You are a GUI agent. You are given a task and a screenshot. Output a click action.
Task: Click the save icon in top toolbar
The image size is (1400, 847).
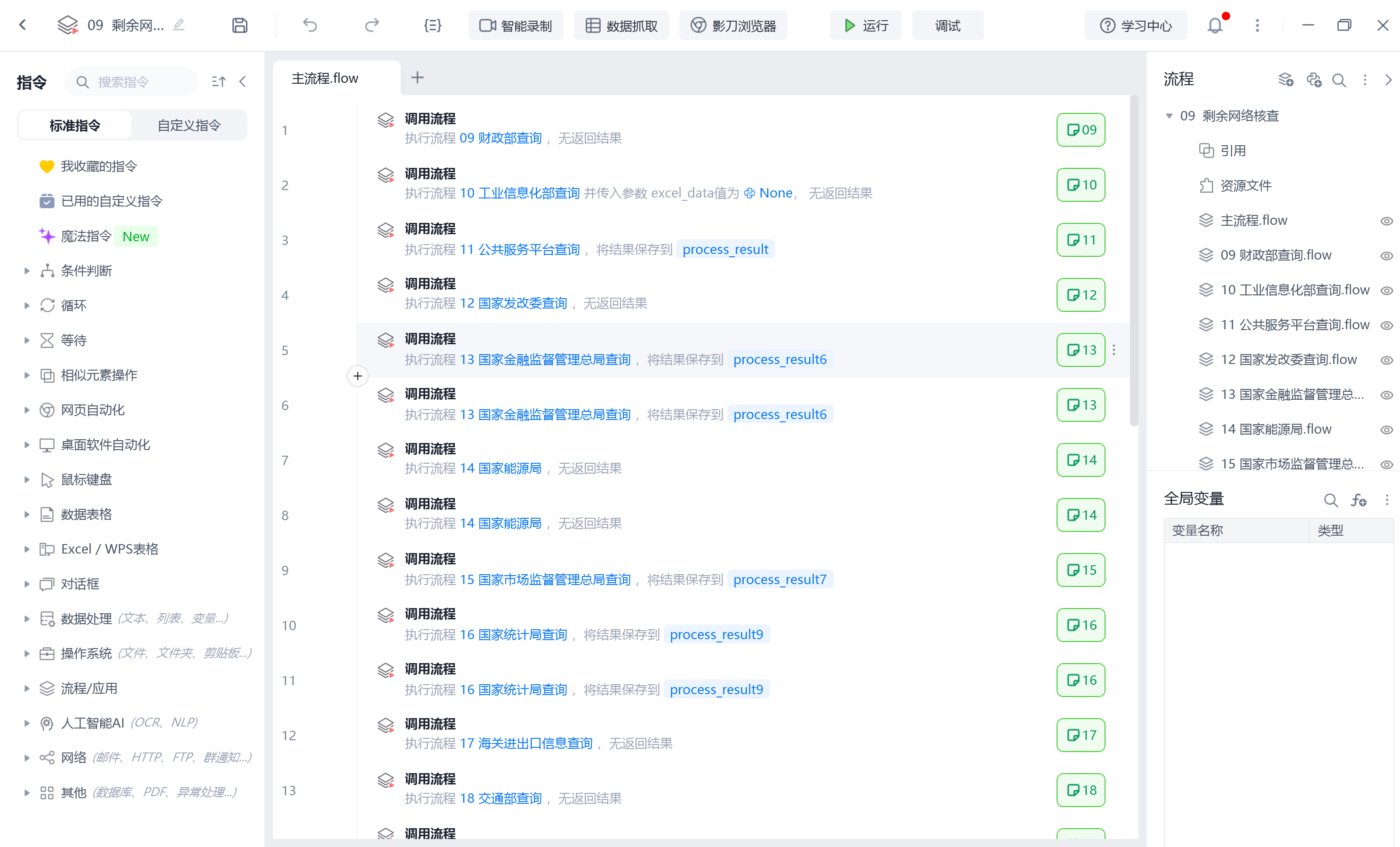(240, 25)
